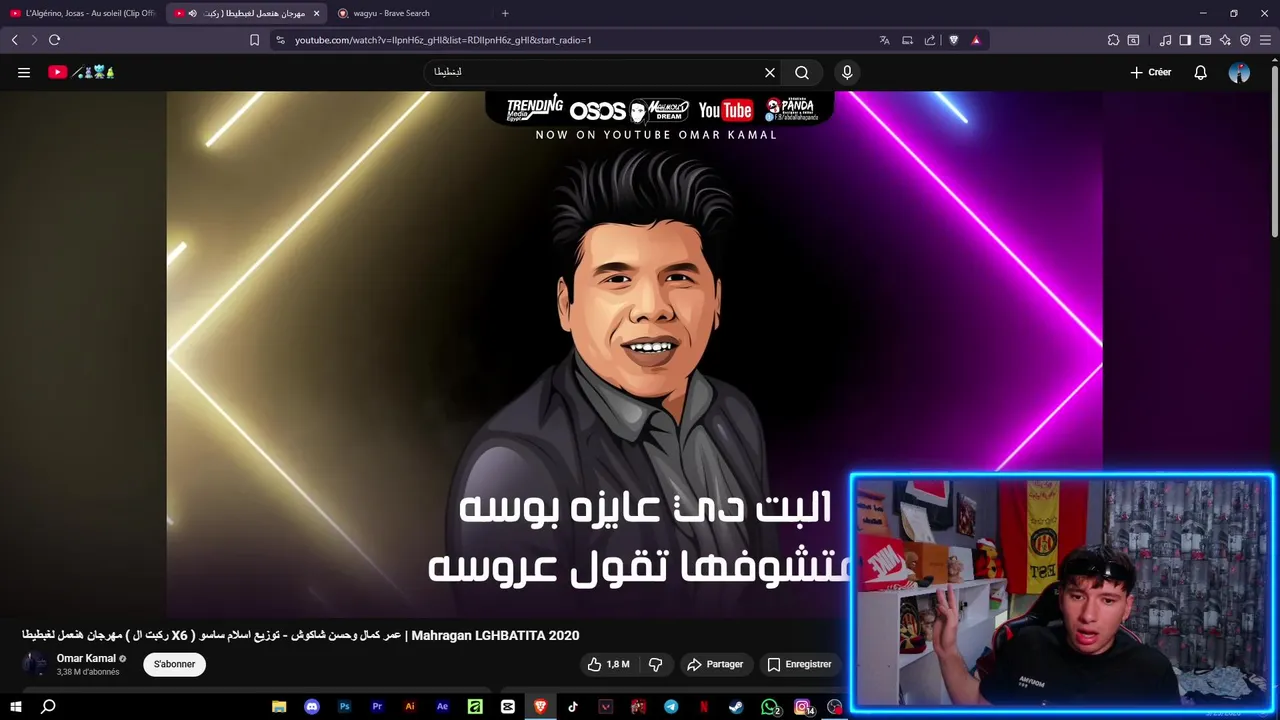This screenshot has height=720, width=1280.
Task: Open Discord from taskbar
Action: (x=312, y=707)
